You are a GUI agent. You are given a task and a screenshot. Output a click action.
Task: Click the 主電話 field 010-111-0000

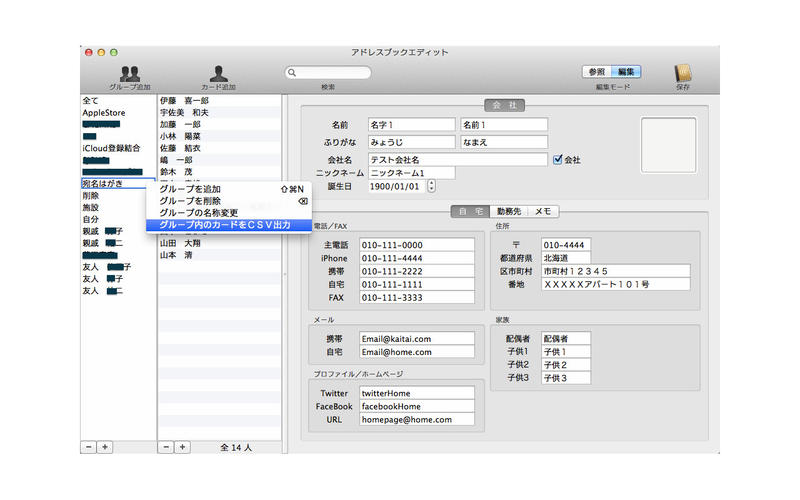coord(417,245)
